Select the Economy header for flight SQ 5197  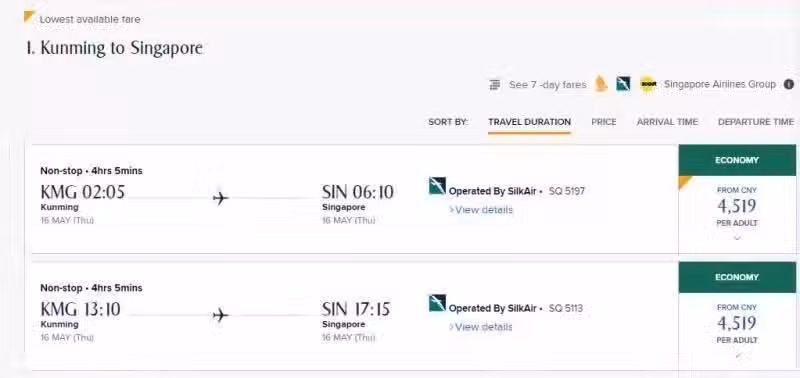[x=737, y=160]
